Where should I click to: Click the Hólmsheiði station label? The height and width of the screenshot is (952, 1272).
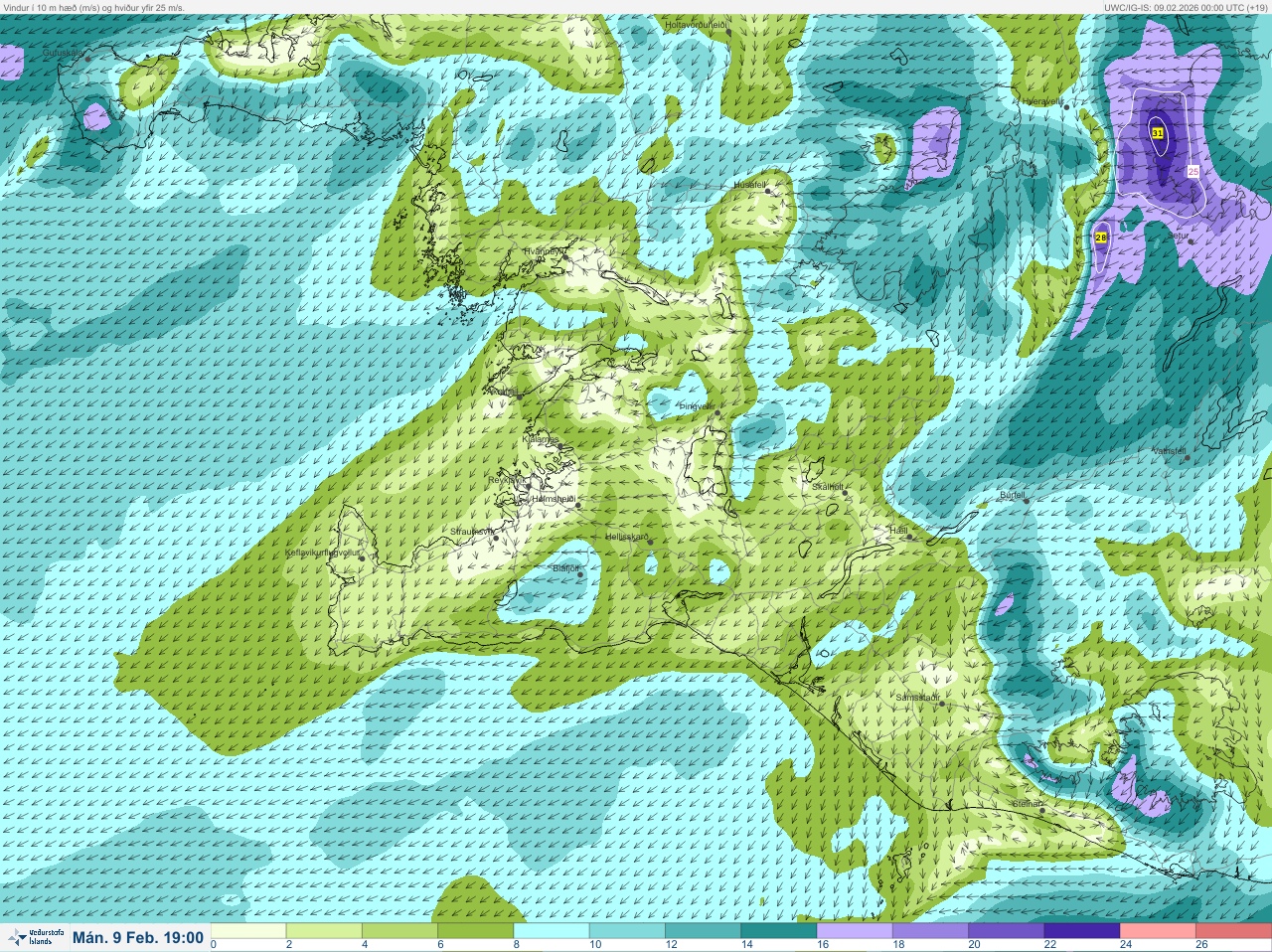click(554, 499)
